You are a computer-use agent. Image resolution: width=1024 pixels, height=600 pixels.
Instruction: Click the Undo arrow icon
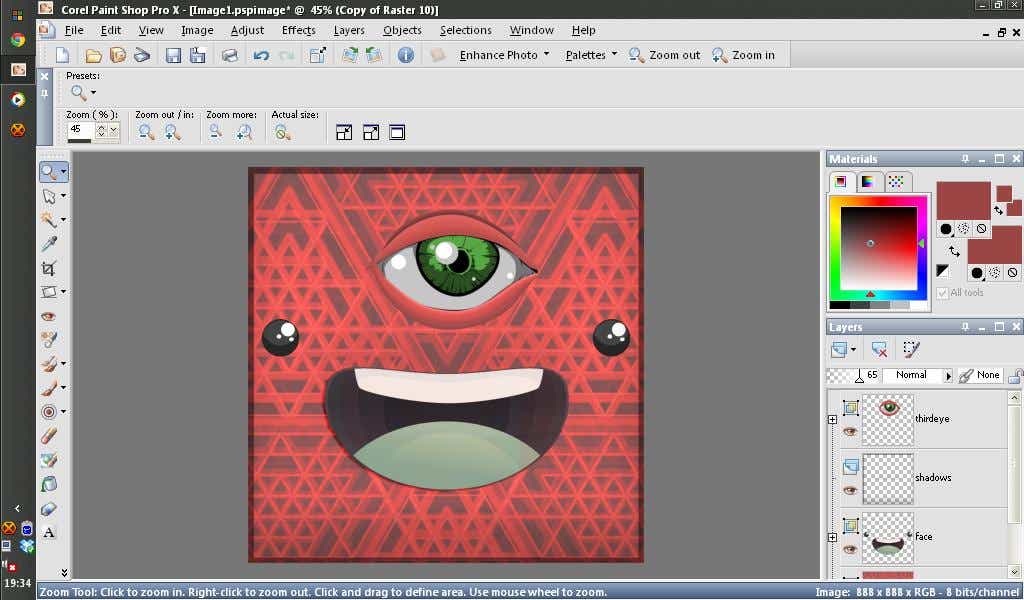(261, 55)
